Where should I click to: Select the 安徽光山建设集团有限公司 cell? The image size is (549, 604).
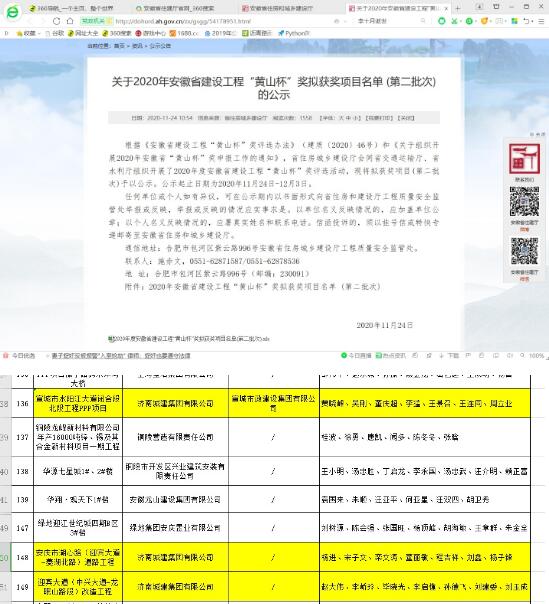click(175, 500)
